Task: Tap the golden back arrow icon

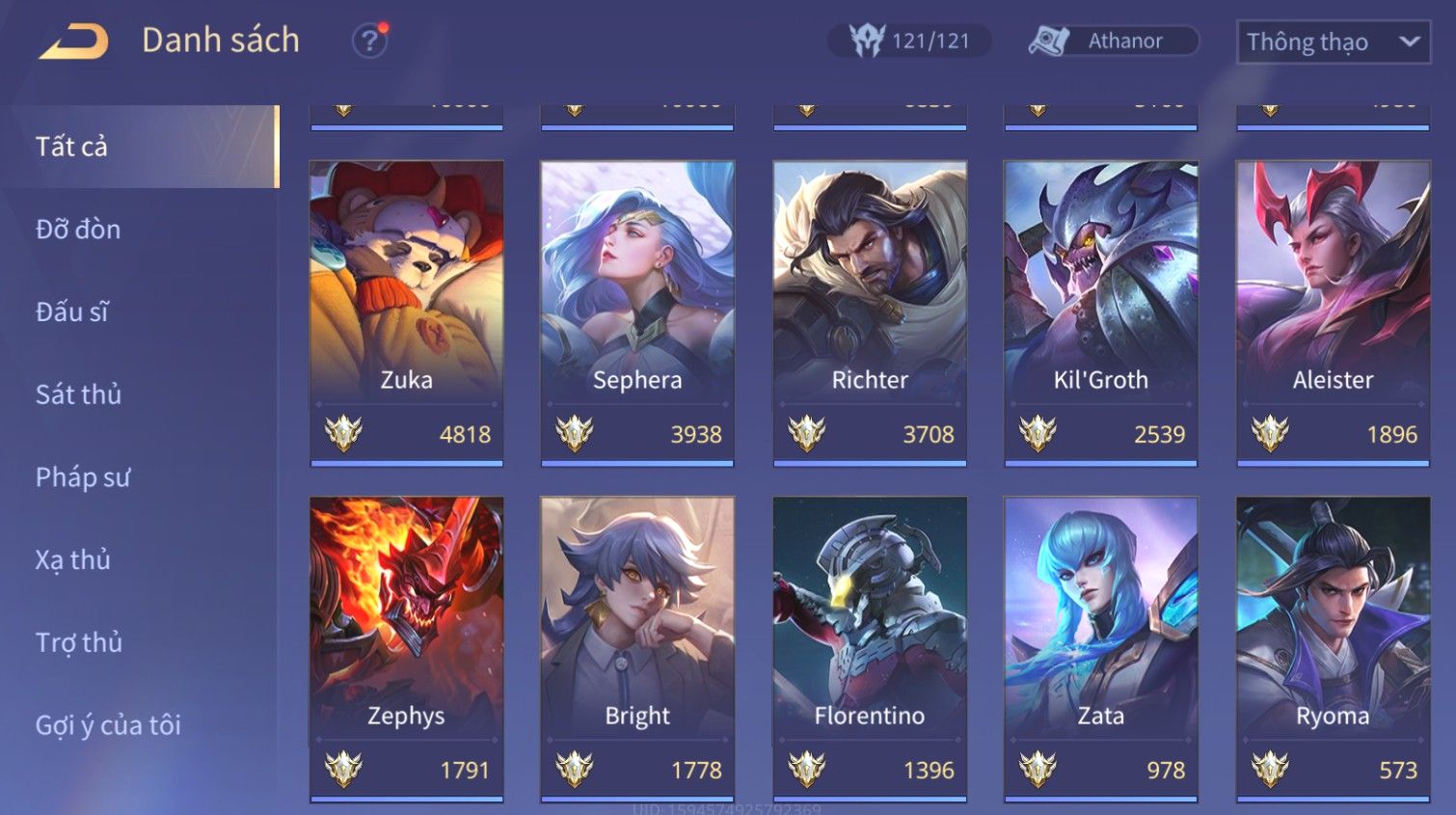Action: 74,41
